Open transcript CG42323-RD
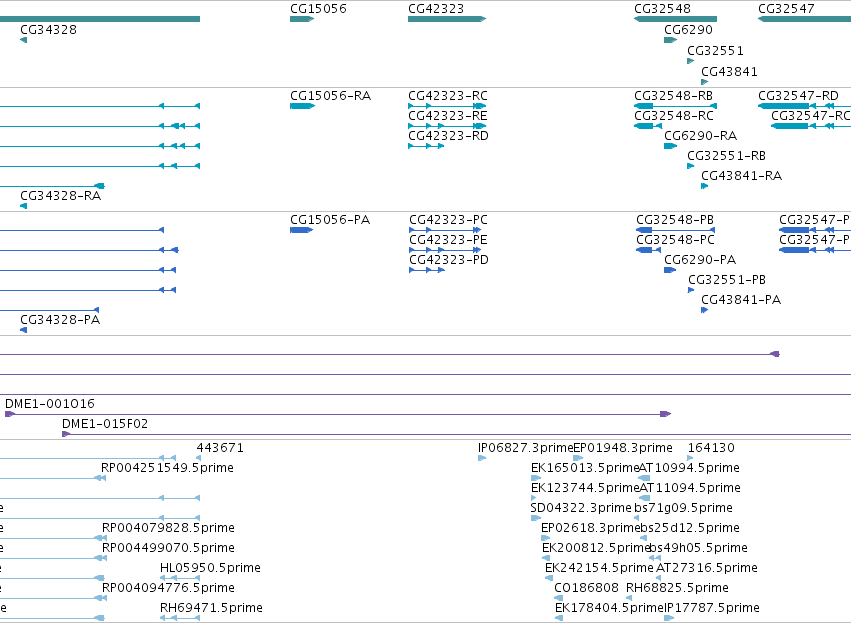Image resolution: width=851 pixels, height=623 pixels. pyautogui.click(x=448, y=136)
